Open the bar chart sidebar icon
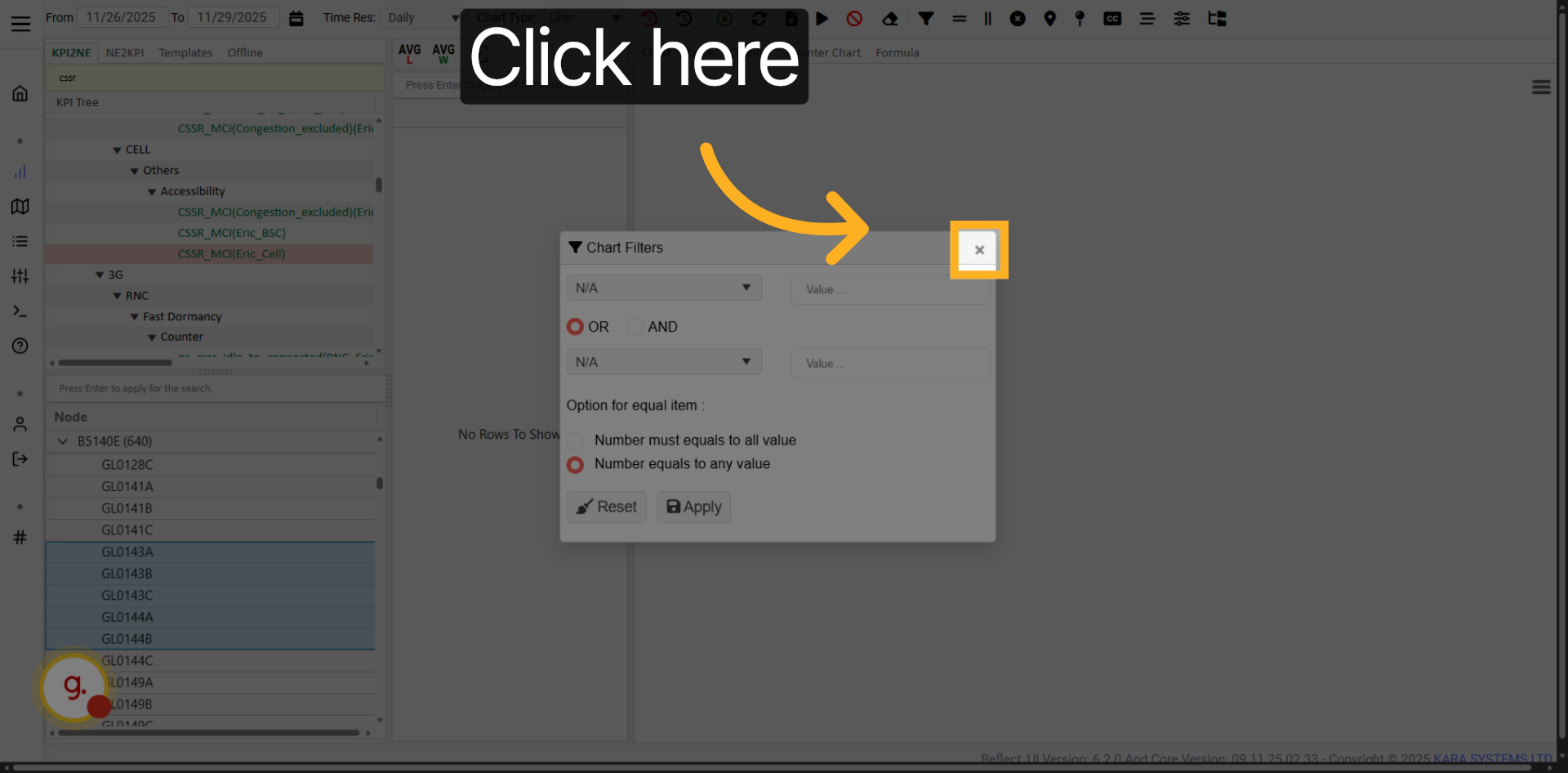Screen dimensions: 1568x773 (20, 172)
